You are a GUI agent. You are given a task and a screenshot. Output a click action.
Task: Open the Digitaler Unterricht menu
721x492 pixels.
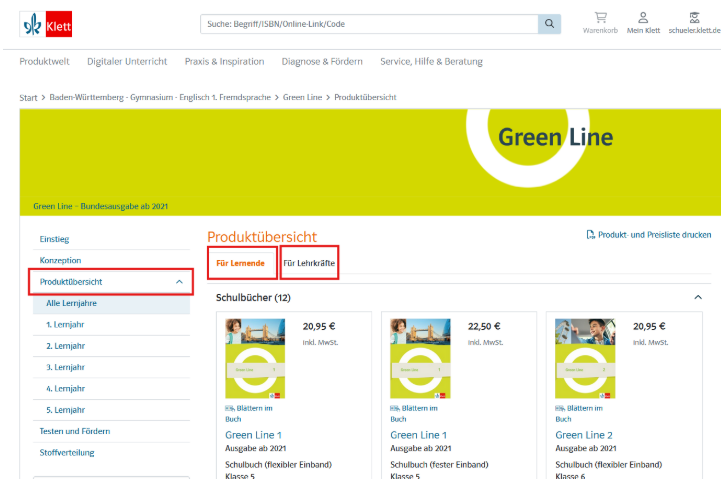click(127, 62)
